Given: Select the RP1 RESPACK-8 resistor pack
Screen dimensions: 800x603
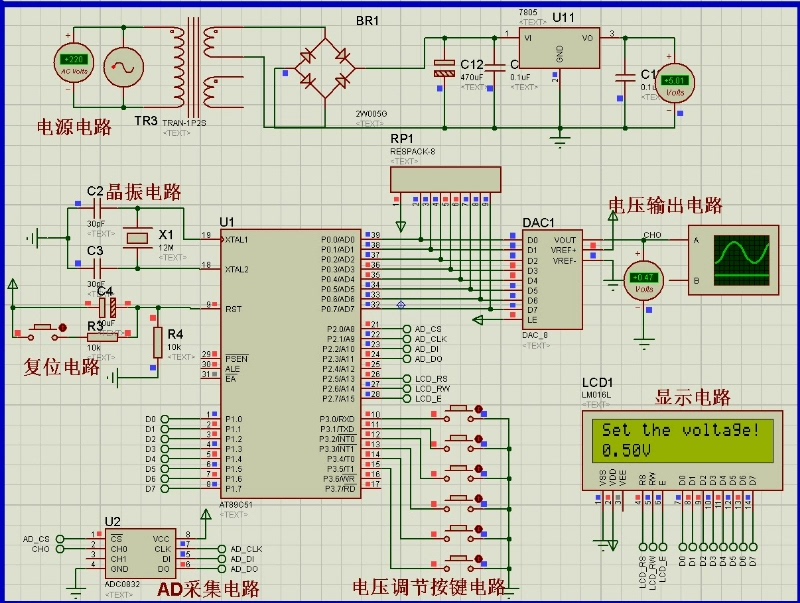Looking at the screenshot, I should coord(445,180).
